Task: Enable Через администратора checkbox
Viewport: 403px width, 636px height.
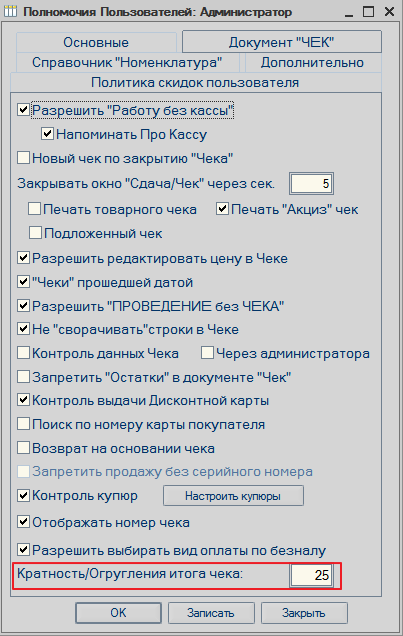Action: (207, 353)
